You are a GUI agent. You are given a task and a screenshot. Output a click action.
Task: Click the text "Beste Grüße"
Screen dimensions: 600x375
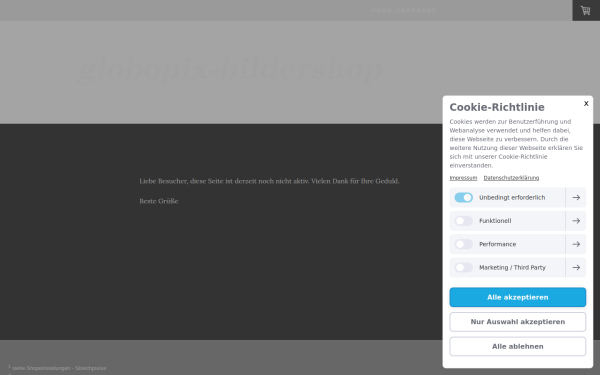pyautogui.click(x=158, y=201)
